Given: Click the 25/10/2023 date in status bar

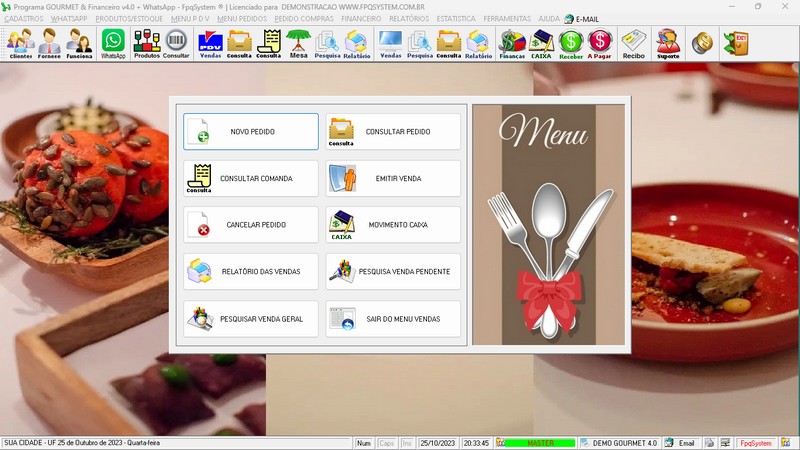Looking at the screenshot, I should (x=438, y=443).
